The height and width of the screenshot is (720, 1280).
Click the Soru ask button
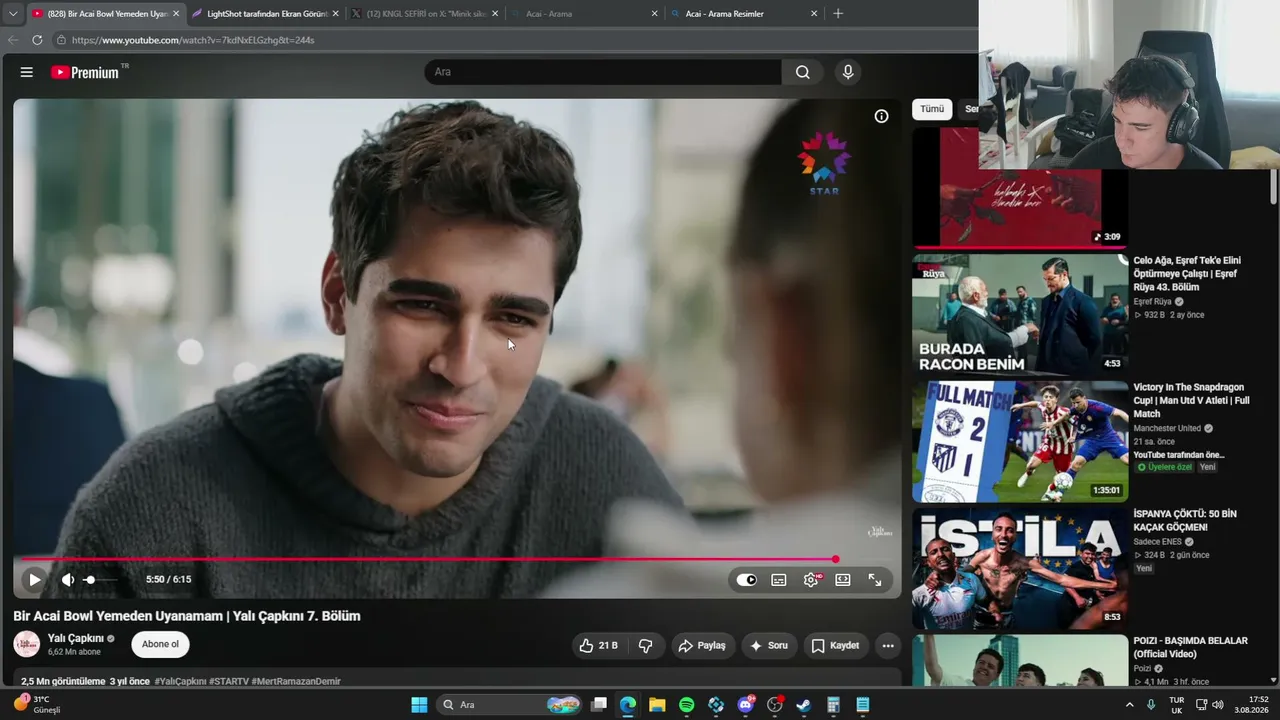tap(769, 645)
